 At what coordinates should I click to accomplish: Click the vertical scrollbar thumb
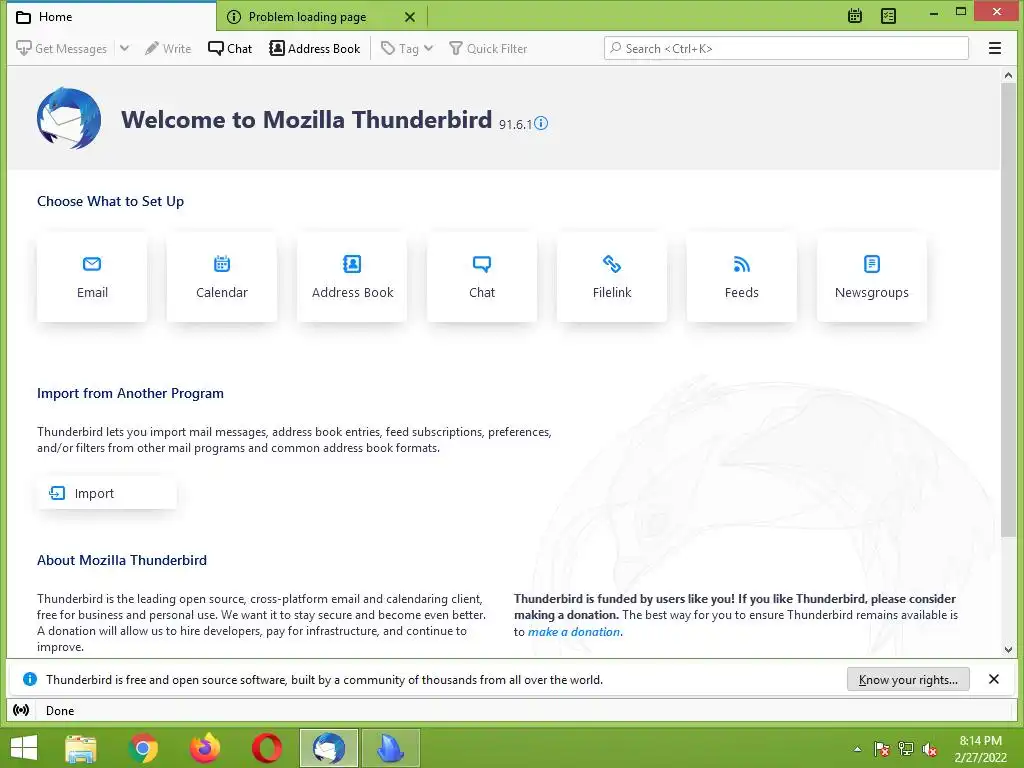[1008, 310]
